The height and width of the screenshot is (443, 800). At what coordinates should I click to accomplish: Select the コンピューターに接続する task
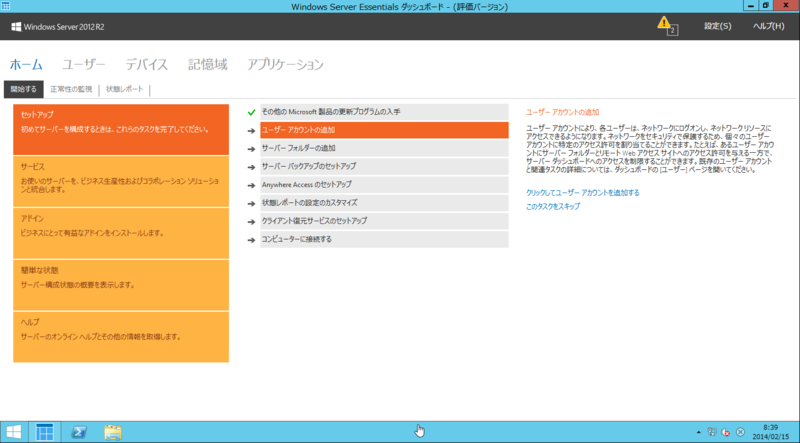[x=384, y=239]
